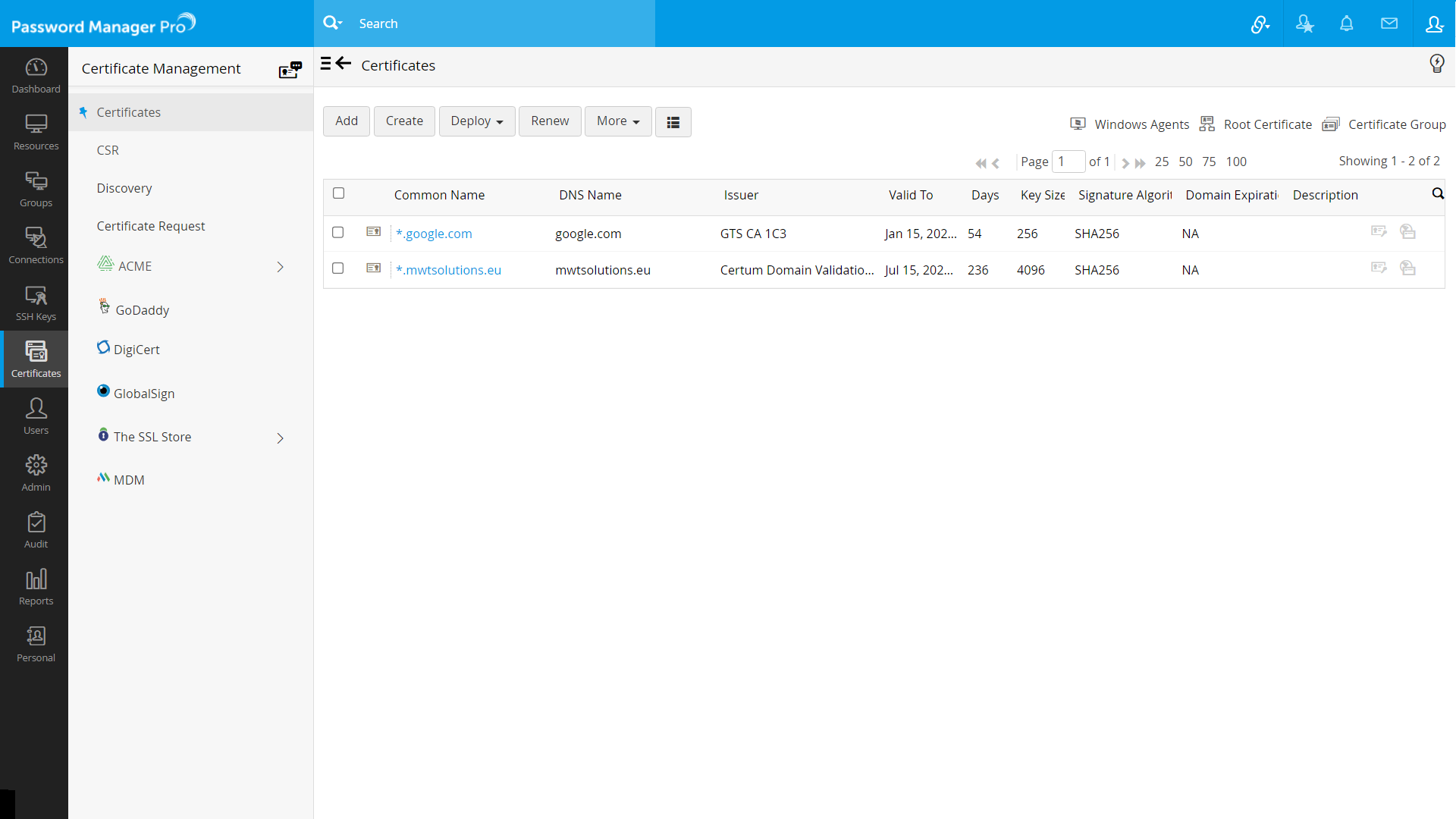The image size is (1456, 819).
Task: Open the *.google.com certificate link
Action: click(434, 233)
